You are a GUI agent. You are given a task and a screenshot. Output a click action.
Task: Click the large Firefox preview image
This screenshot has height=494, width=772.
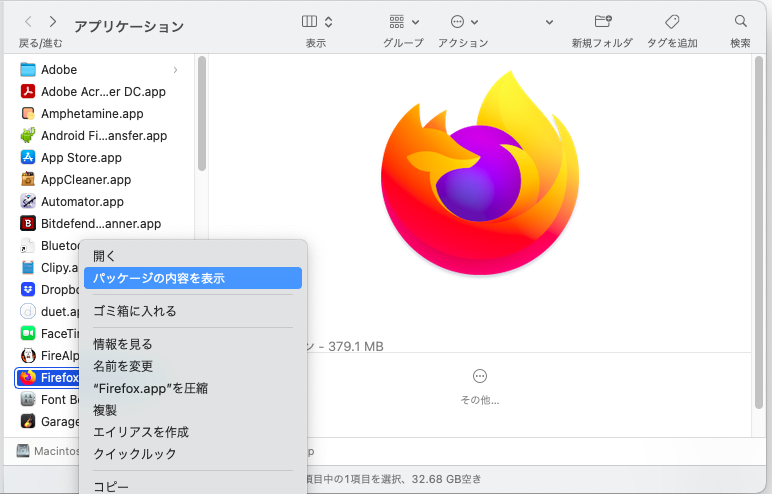click(480, 172)
